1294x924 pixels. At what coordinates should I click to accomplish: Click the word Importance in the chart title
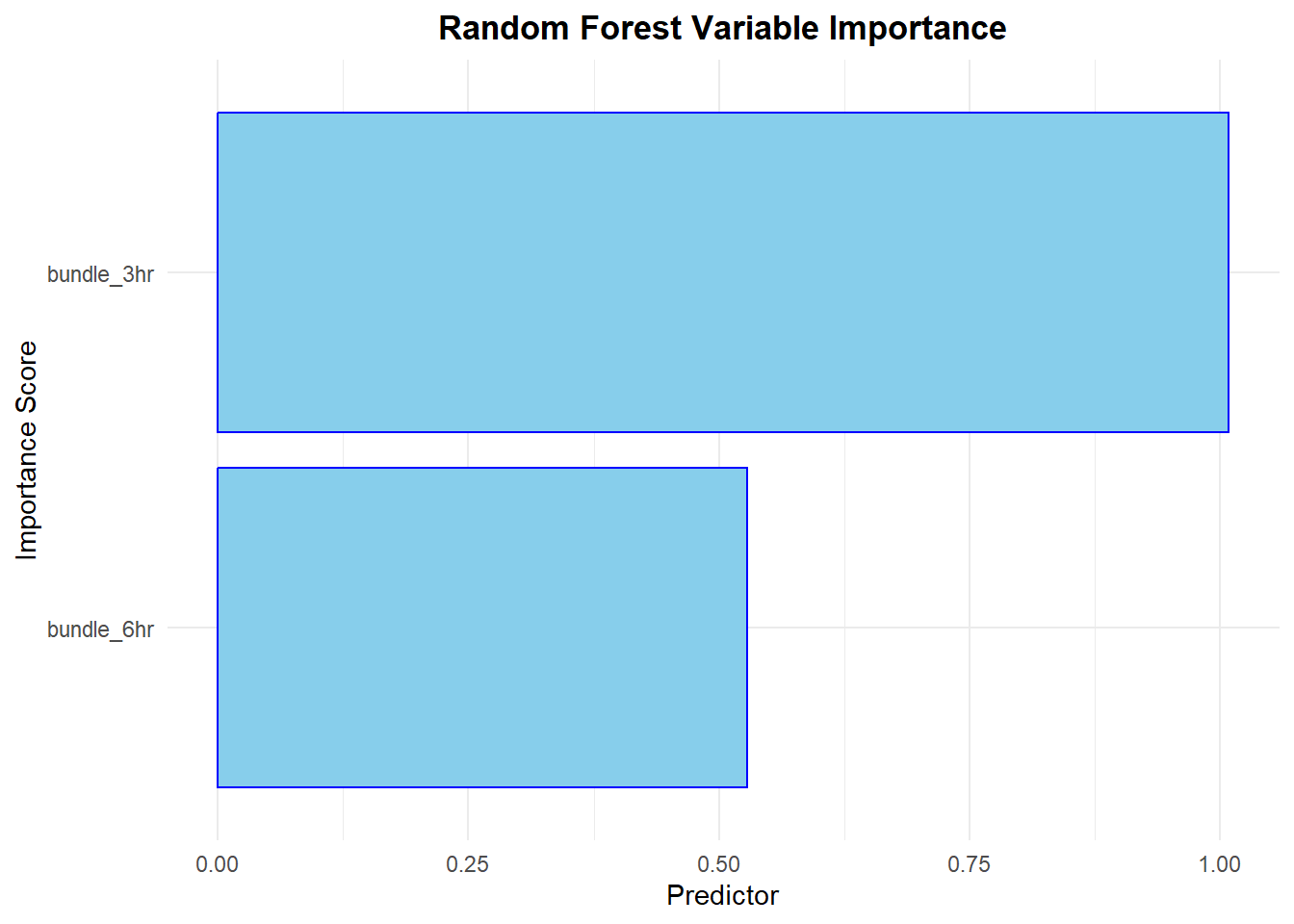coord(918,28)
